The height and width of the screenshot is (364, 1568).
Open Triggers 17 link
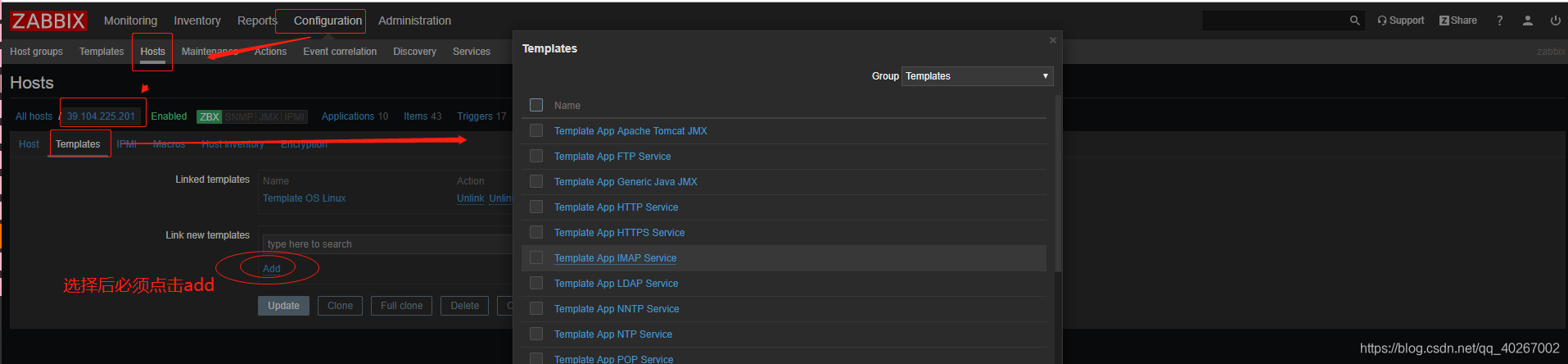point(481,116)
